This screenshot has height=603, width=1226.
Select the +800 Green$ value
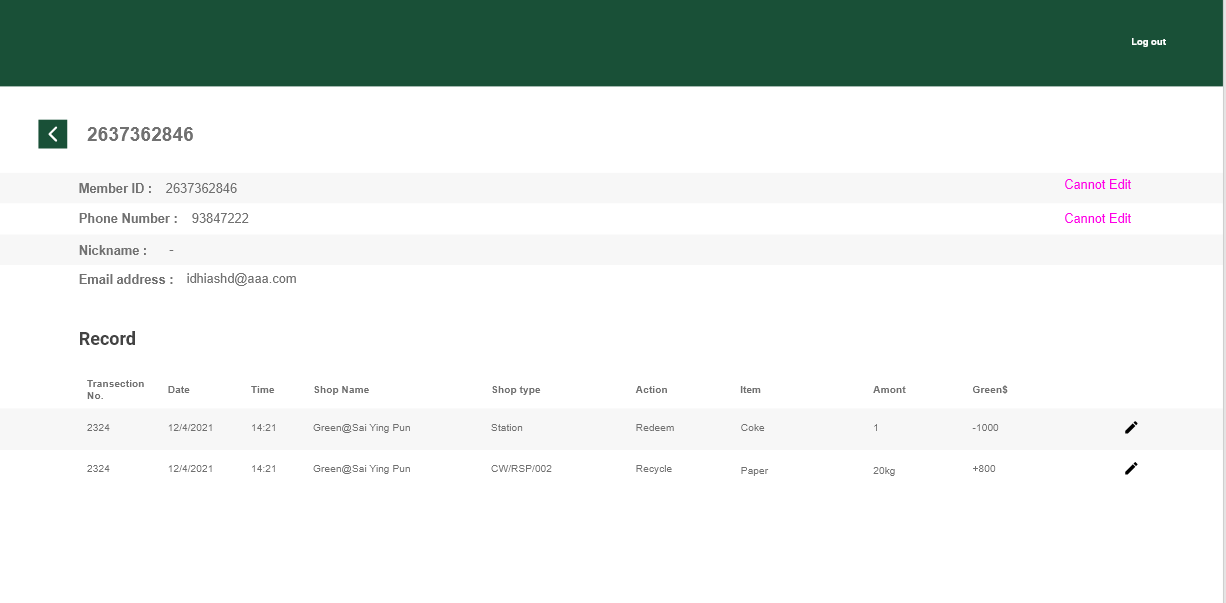(983, 469)
